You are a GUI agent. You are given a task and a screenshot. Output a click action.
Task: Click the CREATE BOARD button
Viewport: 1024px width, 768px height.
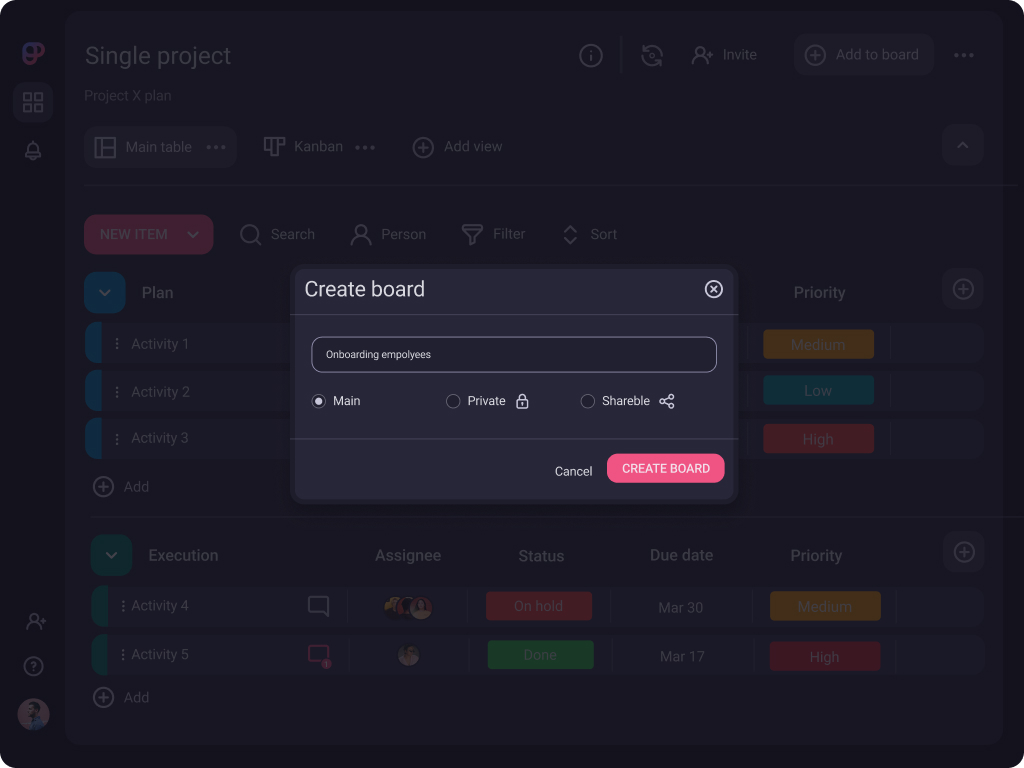point(665,468)
